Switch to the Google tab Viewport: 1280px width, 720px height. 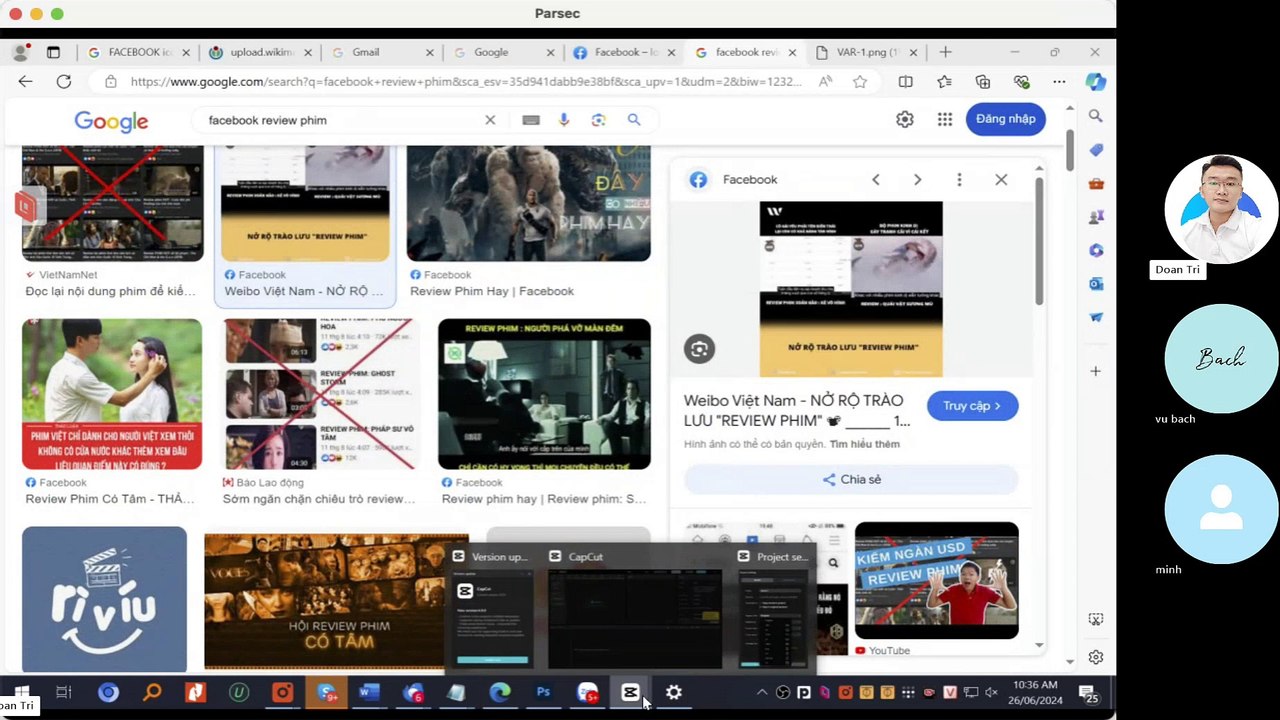[x=502, y=52]
